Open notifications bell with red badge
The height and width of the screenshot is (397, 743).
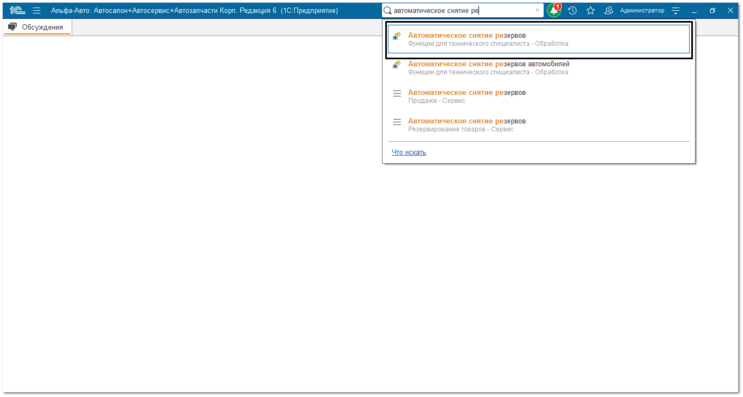coord(553,10)
